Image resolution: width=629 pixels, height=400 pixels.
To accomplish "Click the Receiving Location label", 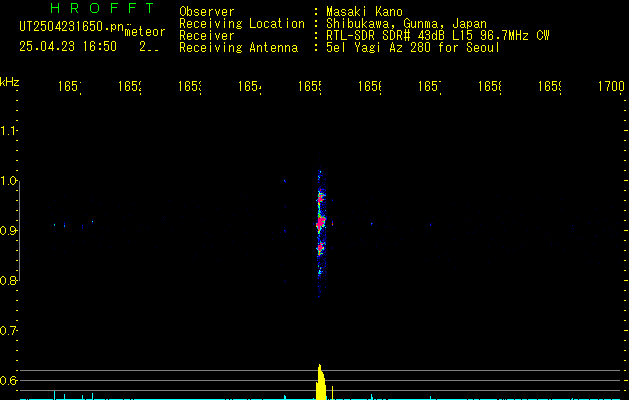I will pos(242,24).
